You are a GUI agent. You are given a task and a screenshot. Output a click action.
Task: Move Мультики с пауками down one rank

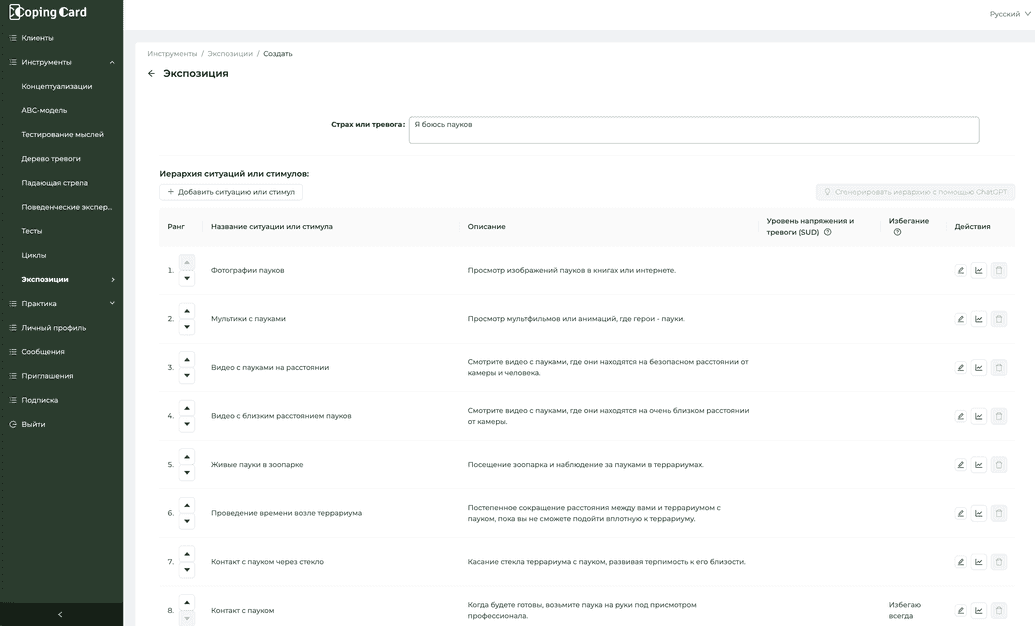pos(187,327)
